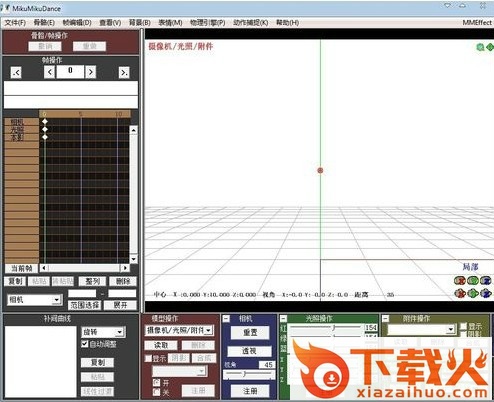494x402 pixels.
Task: Open the 文件(F) menu
Action: (x=15, y=23)
